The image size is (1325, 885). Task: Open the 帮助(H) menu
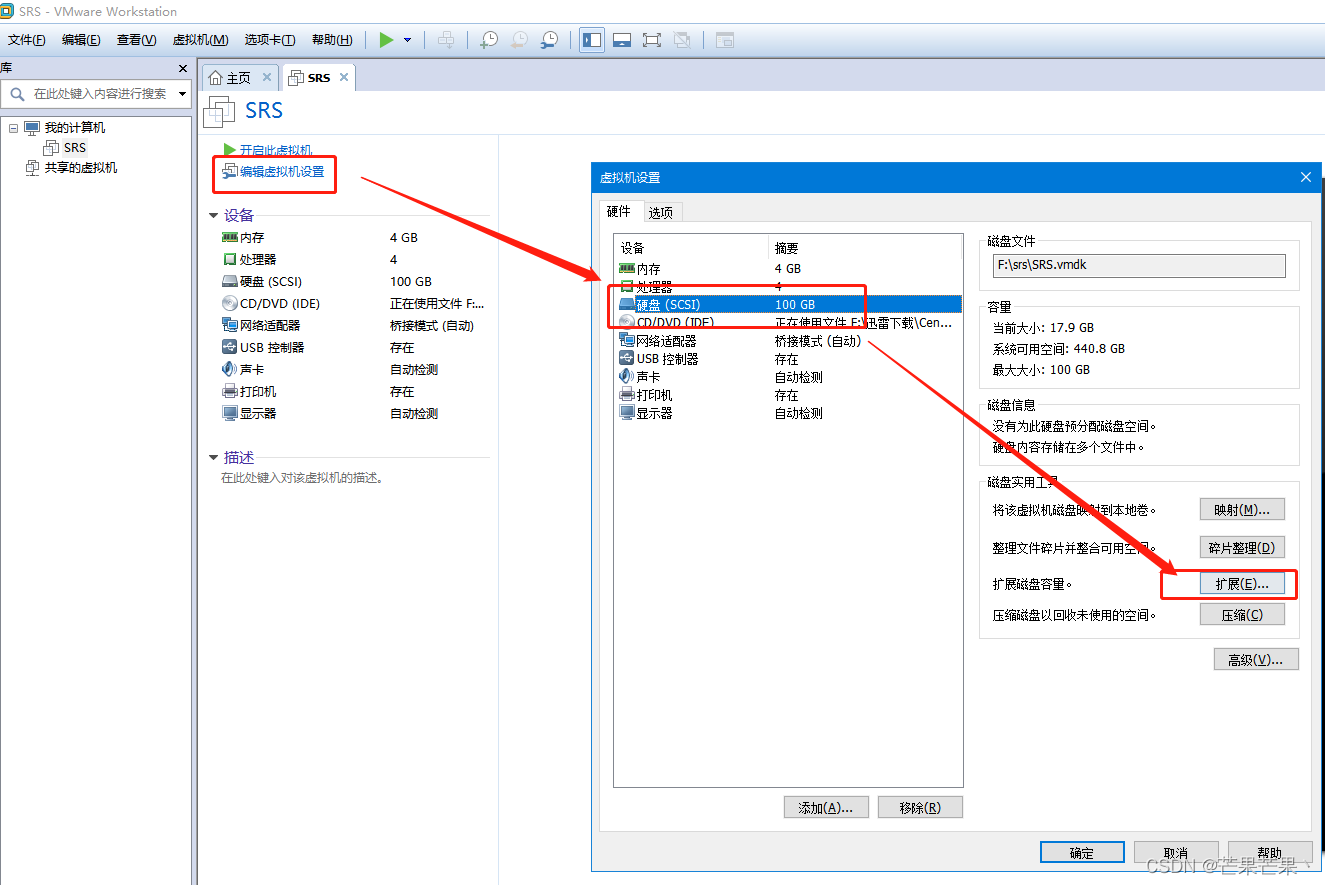(332, 40)
